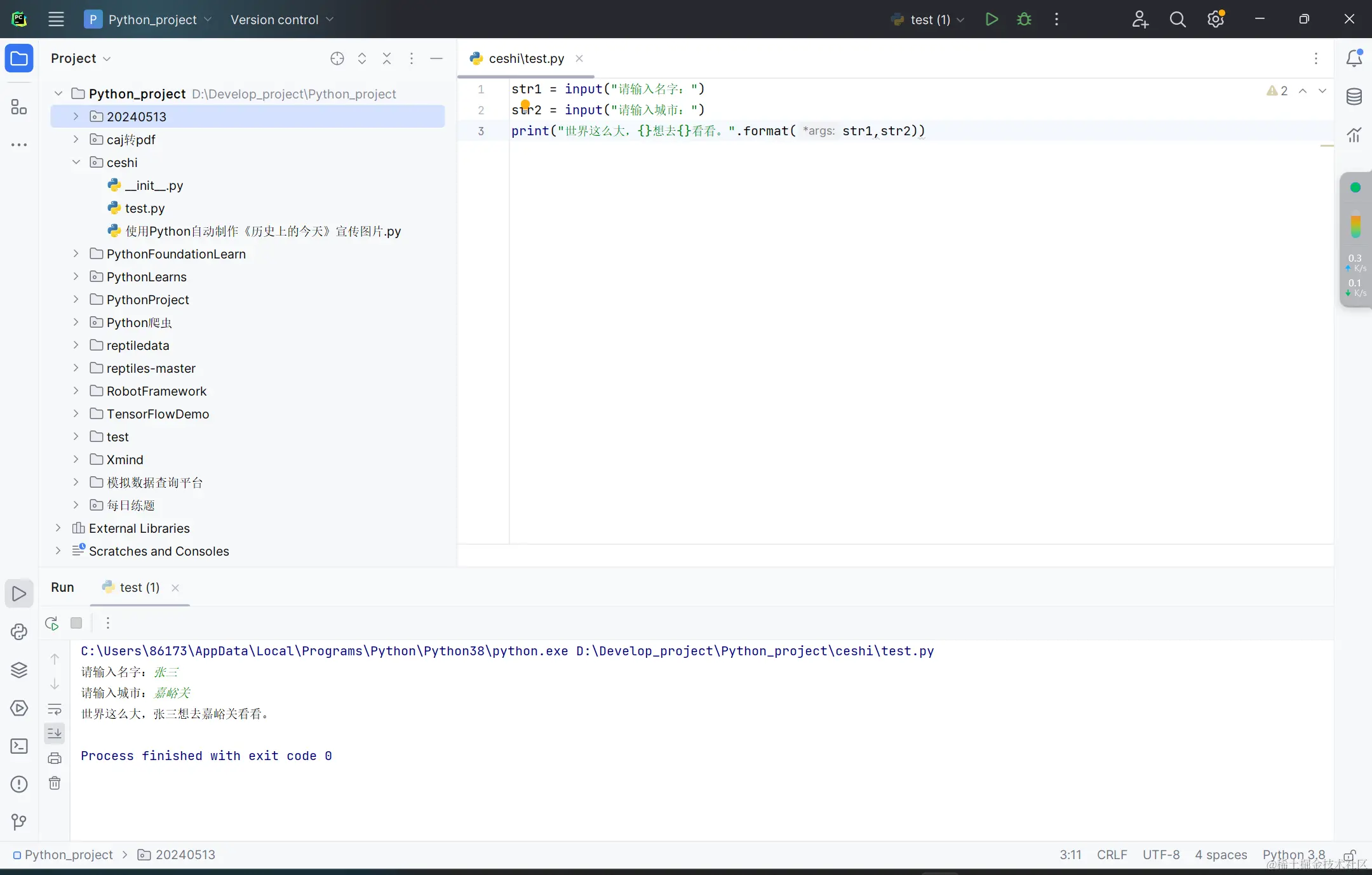This screenshot has height=875, width=1372.
Task: Expand the 20240513 folder
Action: pos(76,116)
